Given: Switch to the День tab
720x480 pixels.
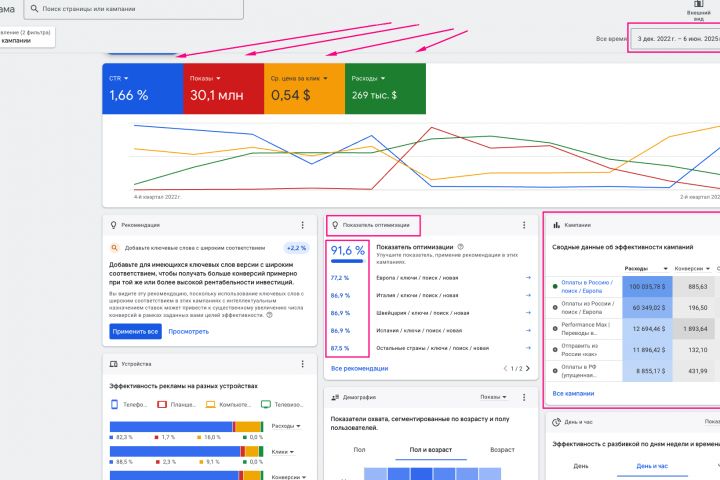Looking at the screenshot, I should tap(580, 466).
